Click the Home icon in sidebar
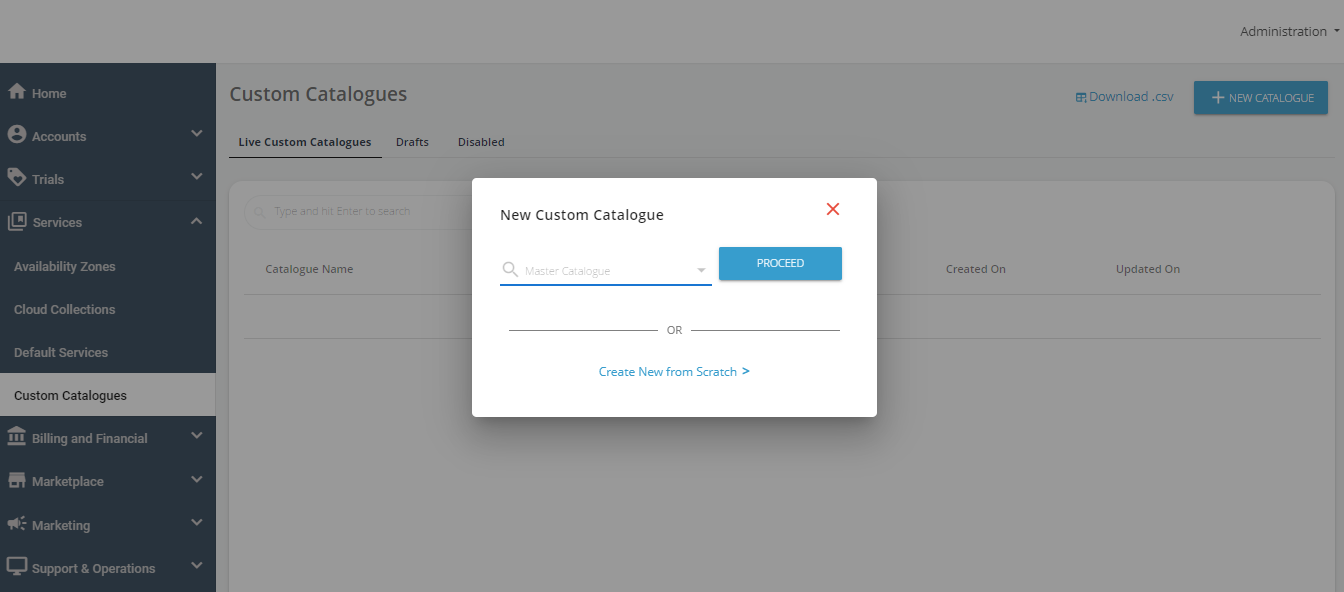This screenshot has width=1344, height=592. coord(17,92)
